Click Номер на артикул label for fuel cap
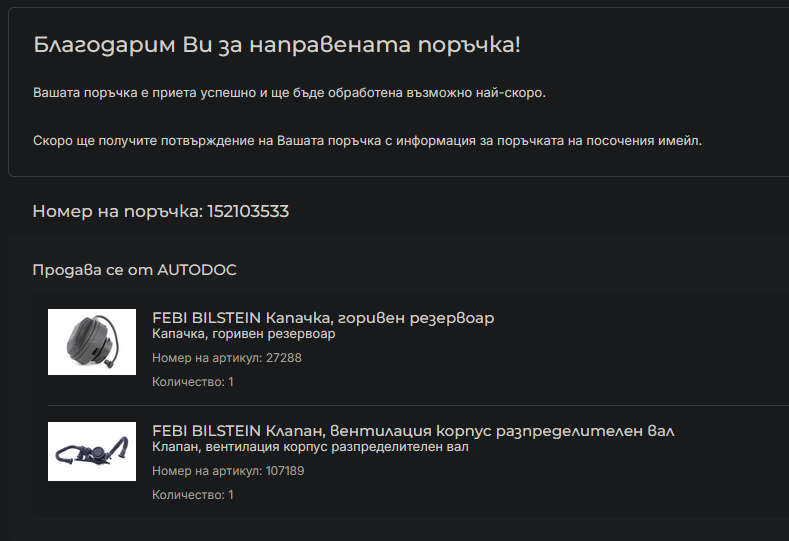This screenshot has width=789, height=541. coord(207,358)
